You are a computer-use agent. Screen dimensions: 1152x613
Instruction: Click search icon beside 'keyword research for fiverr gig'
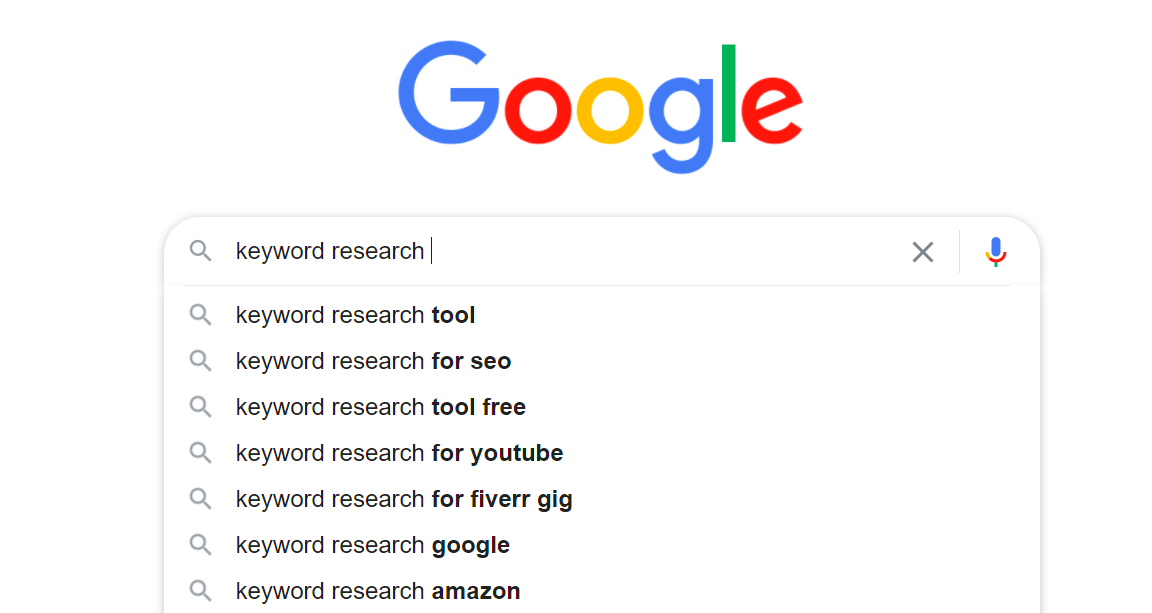pyautogui.click(x=201, y=499)
